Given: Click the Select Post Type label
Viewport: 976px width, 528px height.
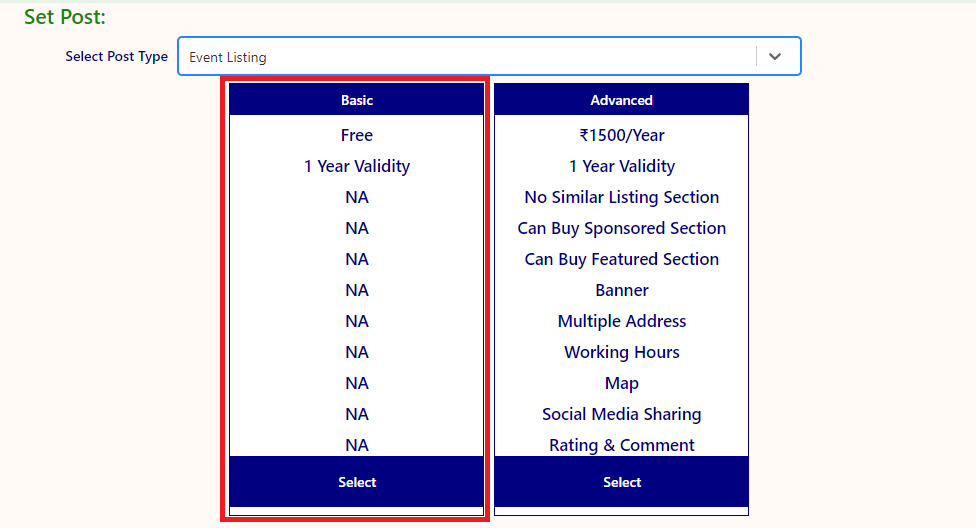Looking at the screenshot, I should pyautogui.click(x=116, y=57).
